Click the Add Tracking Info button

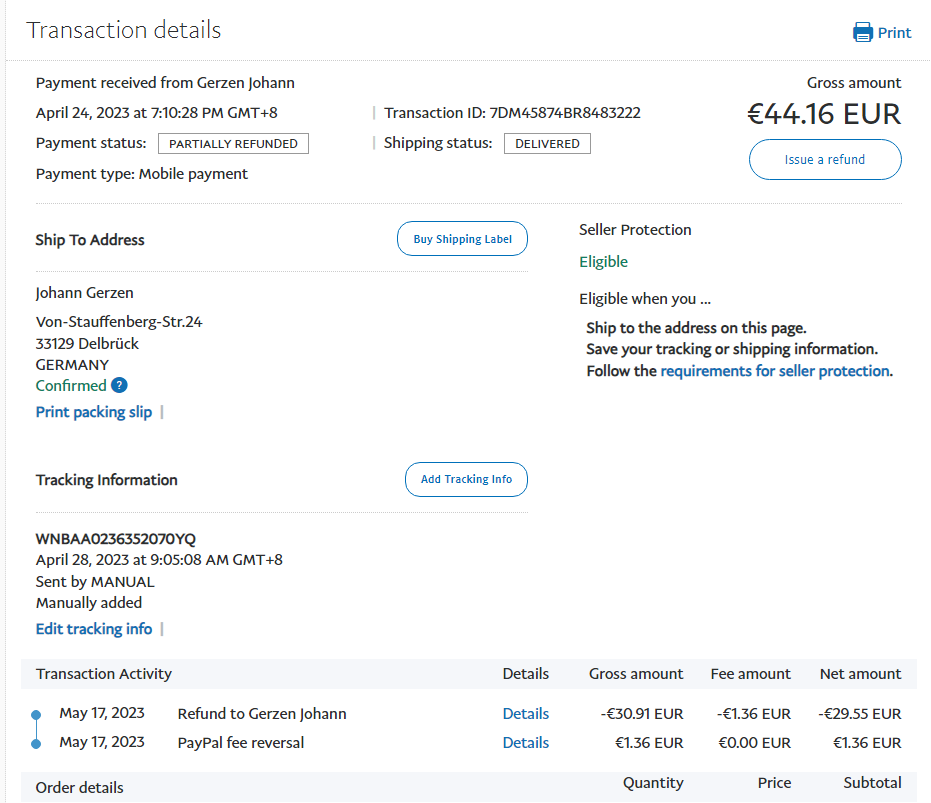(466, 479)
